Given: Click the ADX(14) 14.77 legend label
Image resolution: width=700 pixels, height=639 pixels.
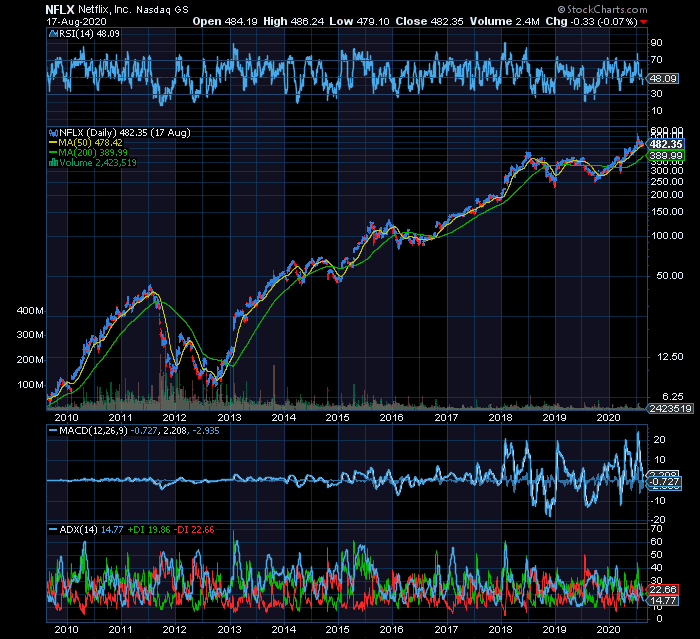Looking at the screenshot, I should pyautogui.click(x=91, y=530).
